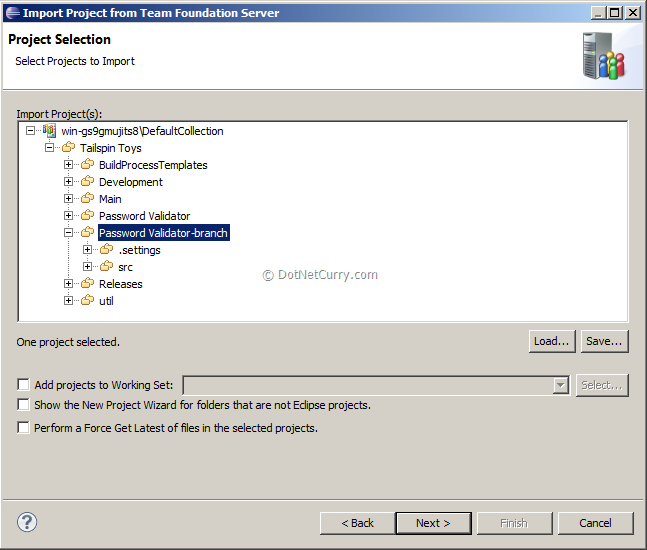Select the Password Validator-branch tree item
Screen dimensions: 647x550
coord(163,233)
